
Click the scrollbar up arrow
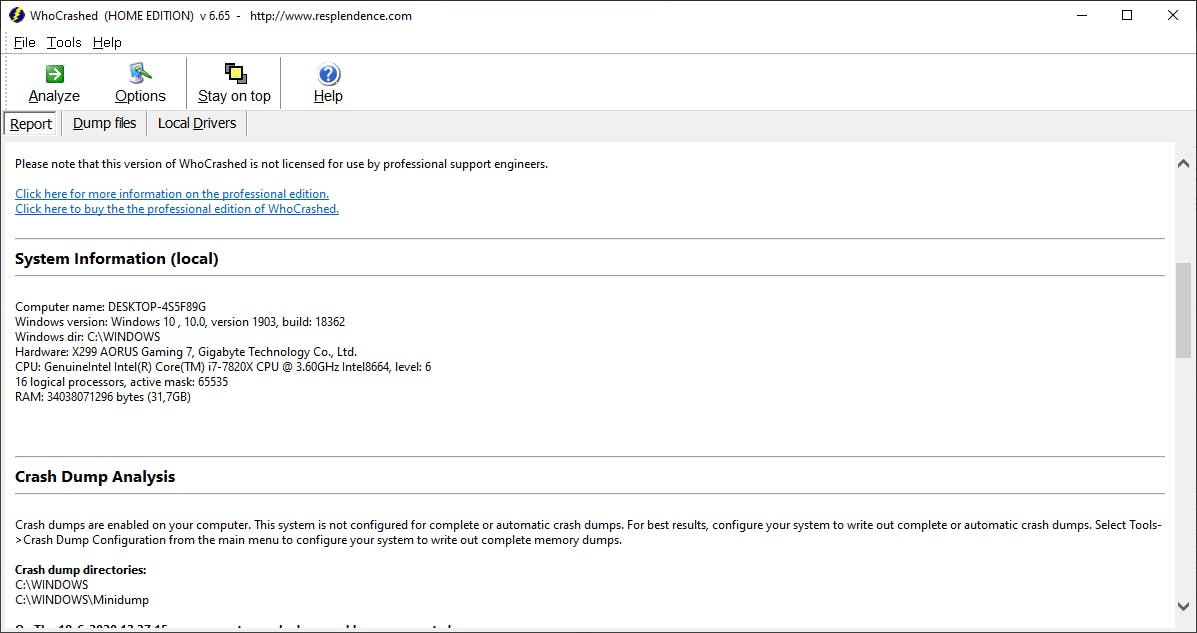(1183, 162)
